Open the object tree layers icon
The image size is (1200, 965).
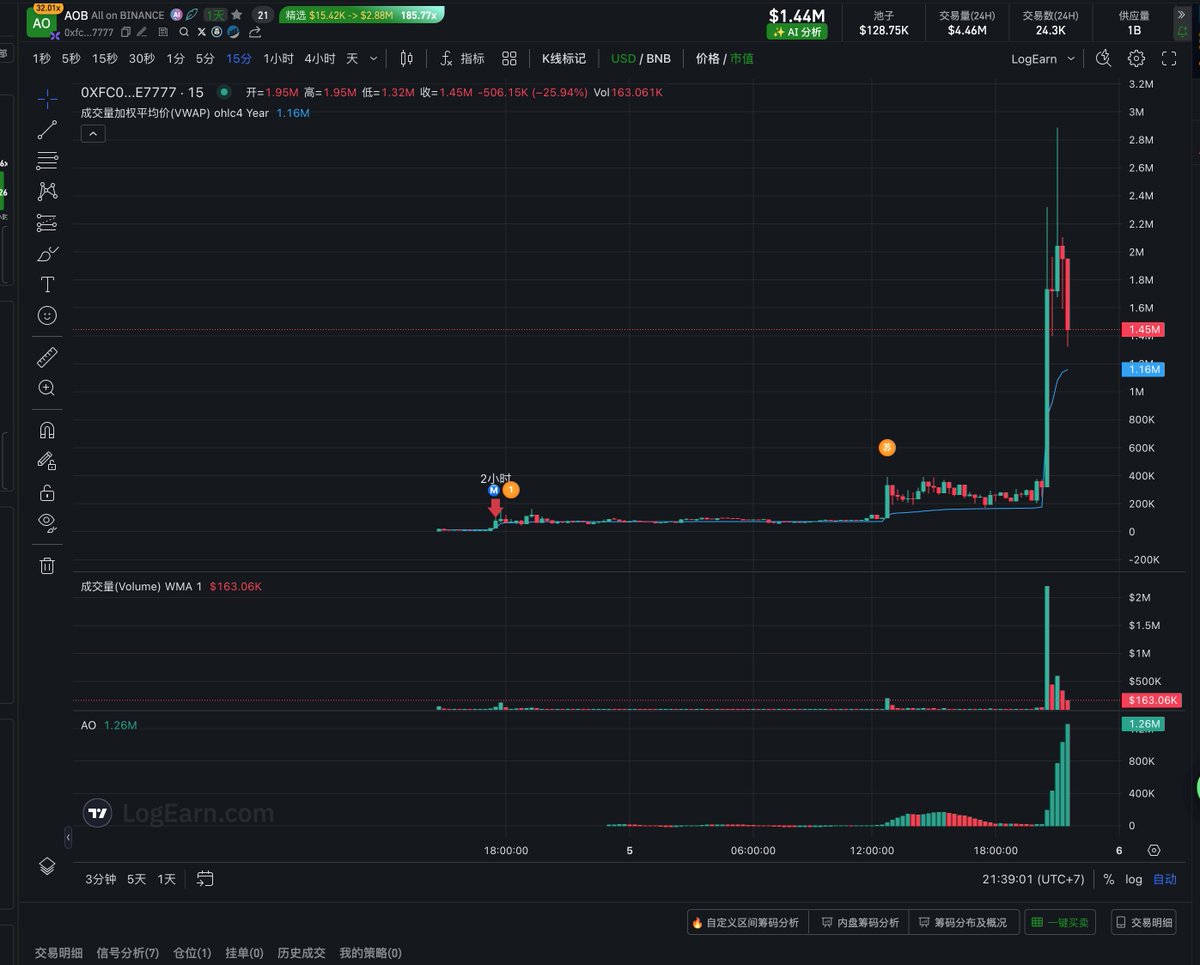pos(47,866)
